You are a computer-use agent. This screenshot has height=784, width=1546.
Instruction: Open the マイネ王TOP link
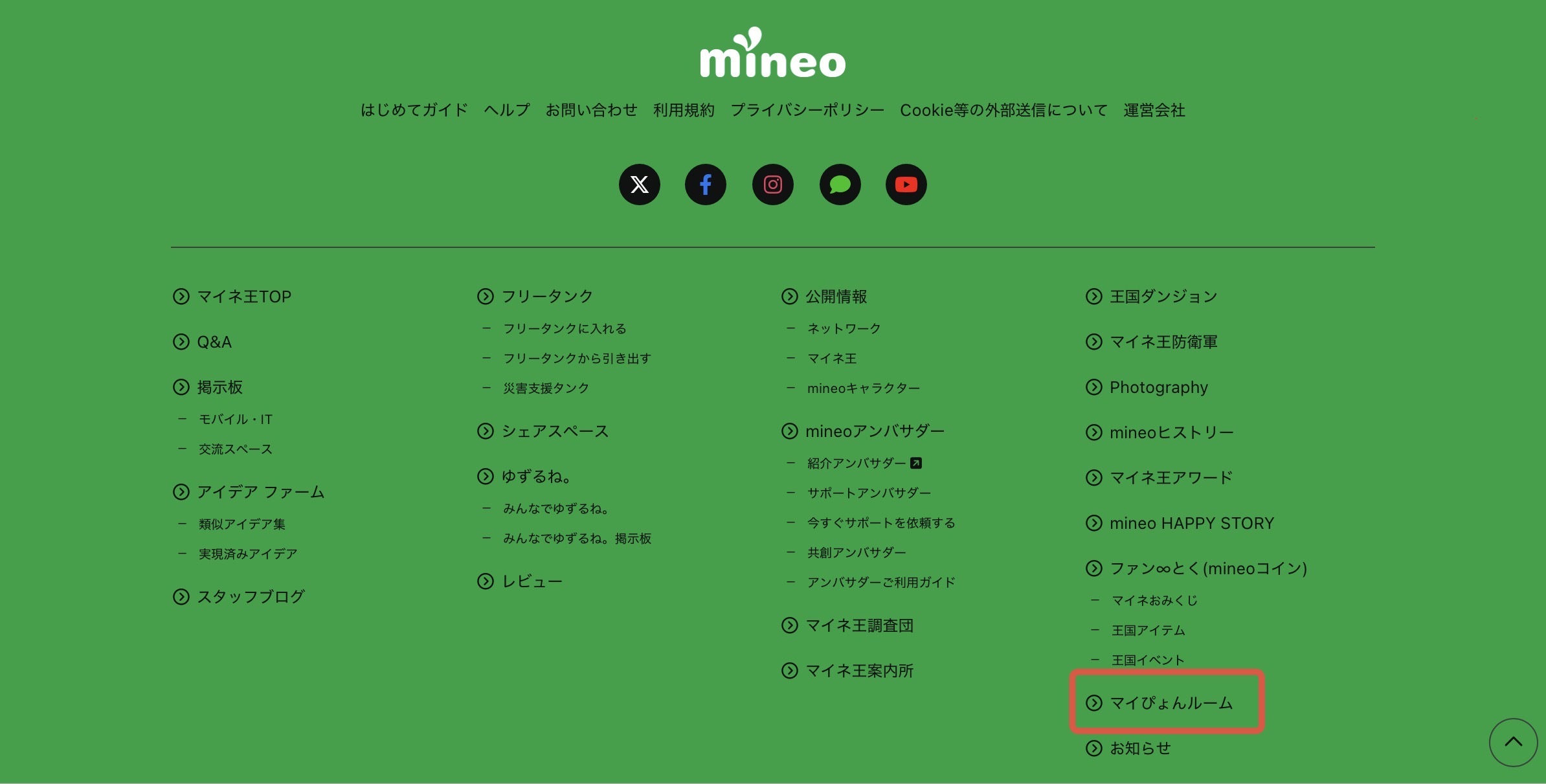(x=243, y=297)
